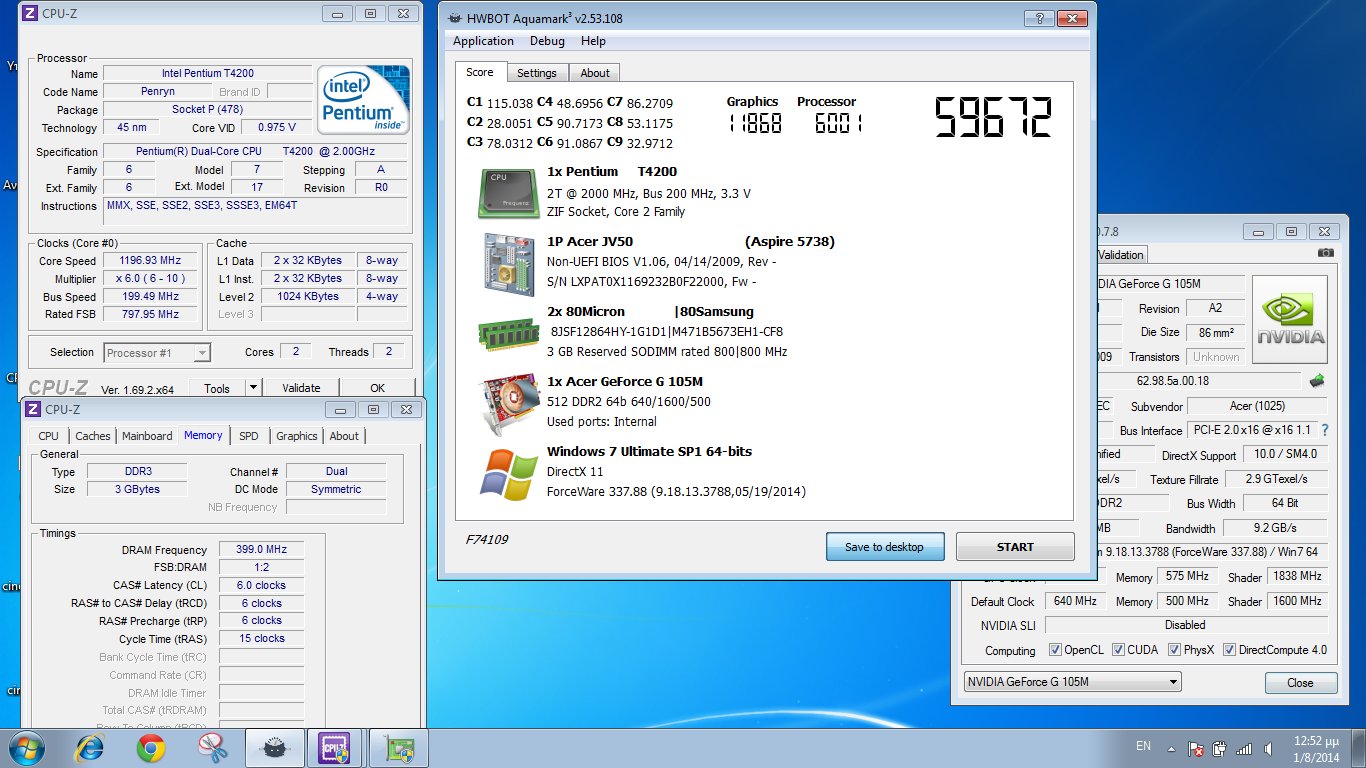Switch to the CPU-Z taskbar button
The height and width of the screenshot is (768, 1366).
click(334, 748)
